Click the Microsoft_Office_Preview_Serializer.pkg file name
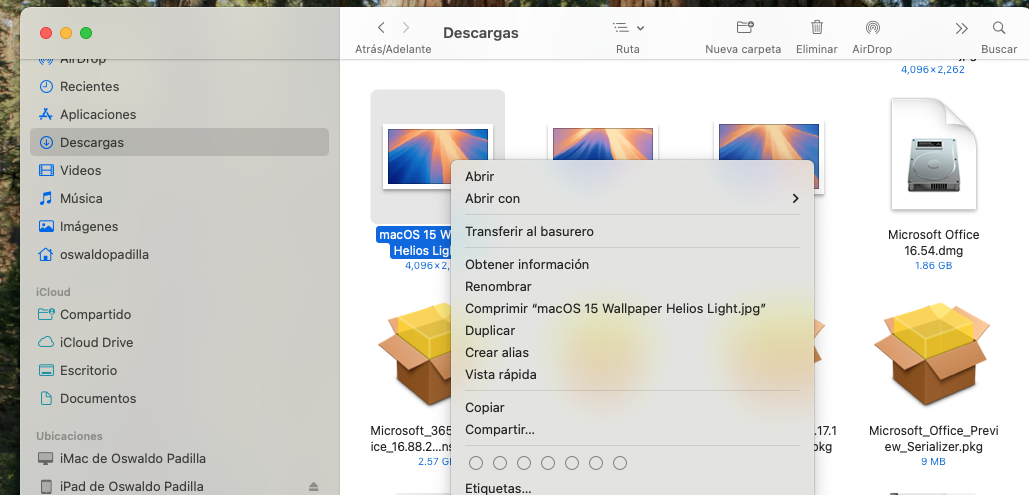1029x495 pixels. 933,439
